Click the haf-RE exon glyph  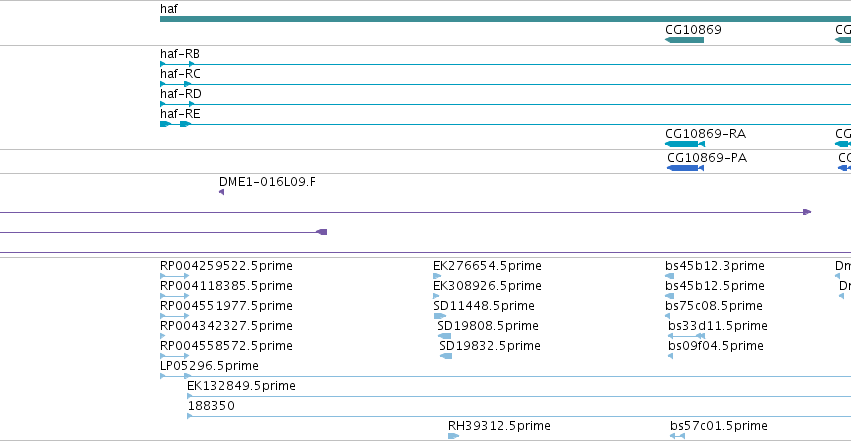(x=176, y=124)
